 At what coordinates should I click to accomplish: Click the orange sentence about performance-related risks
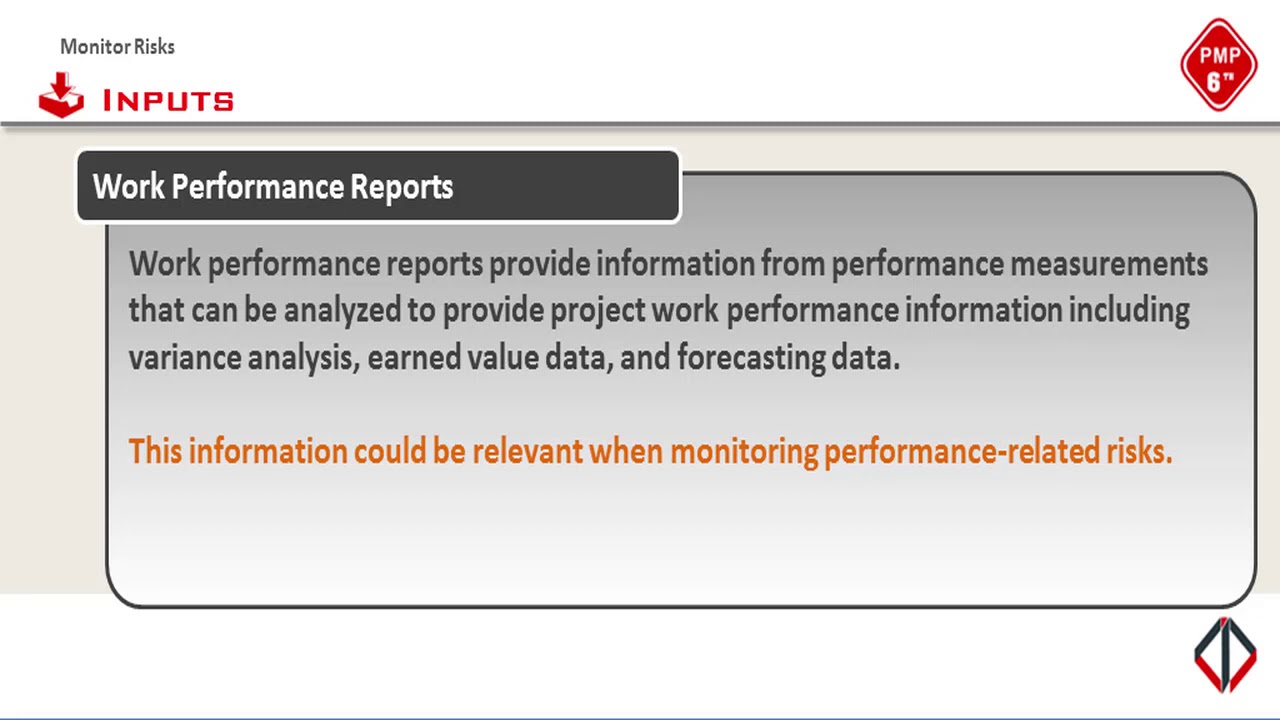pos(650,451)
